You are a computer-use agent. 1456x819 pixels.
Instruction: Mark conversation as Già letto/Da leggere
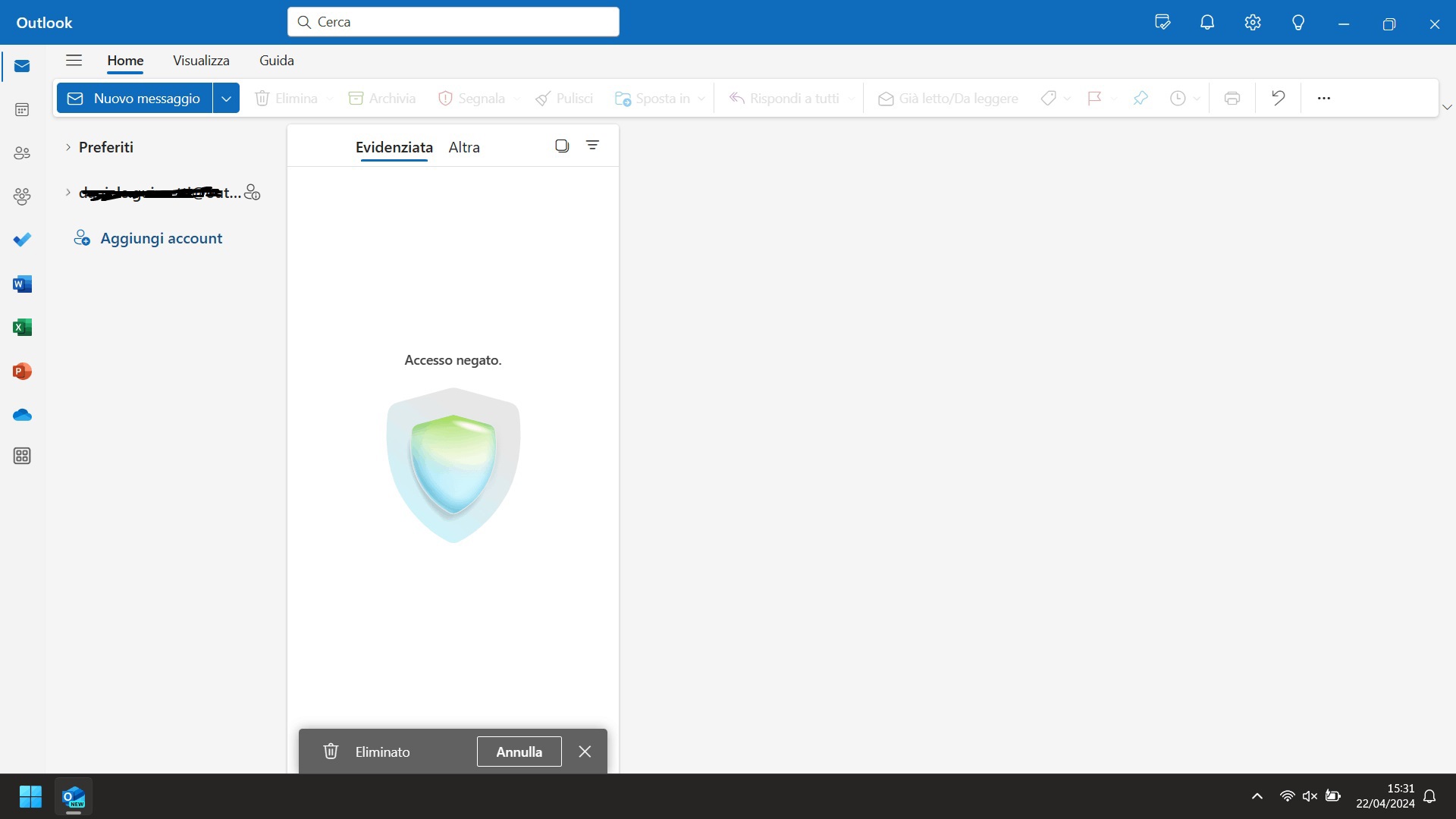(946, 98)
